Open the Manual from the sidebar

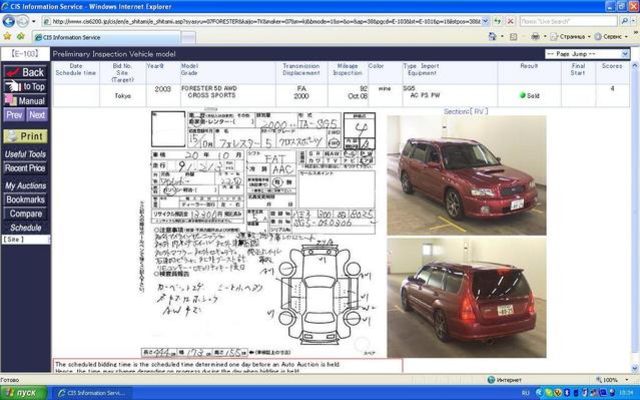click(x=25, y=100)
